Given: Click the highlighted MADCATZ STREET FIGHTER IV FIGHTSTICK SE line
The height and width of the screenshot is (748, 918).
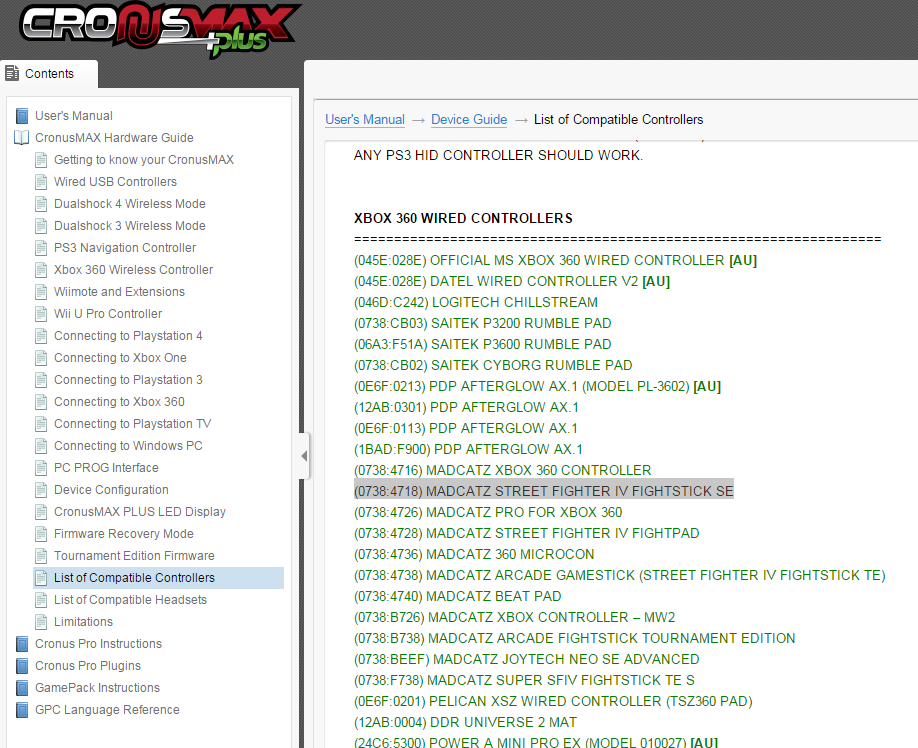Looking at the screenshot, I should tap(543, 491).
